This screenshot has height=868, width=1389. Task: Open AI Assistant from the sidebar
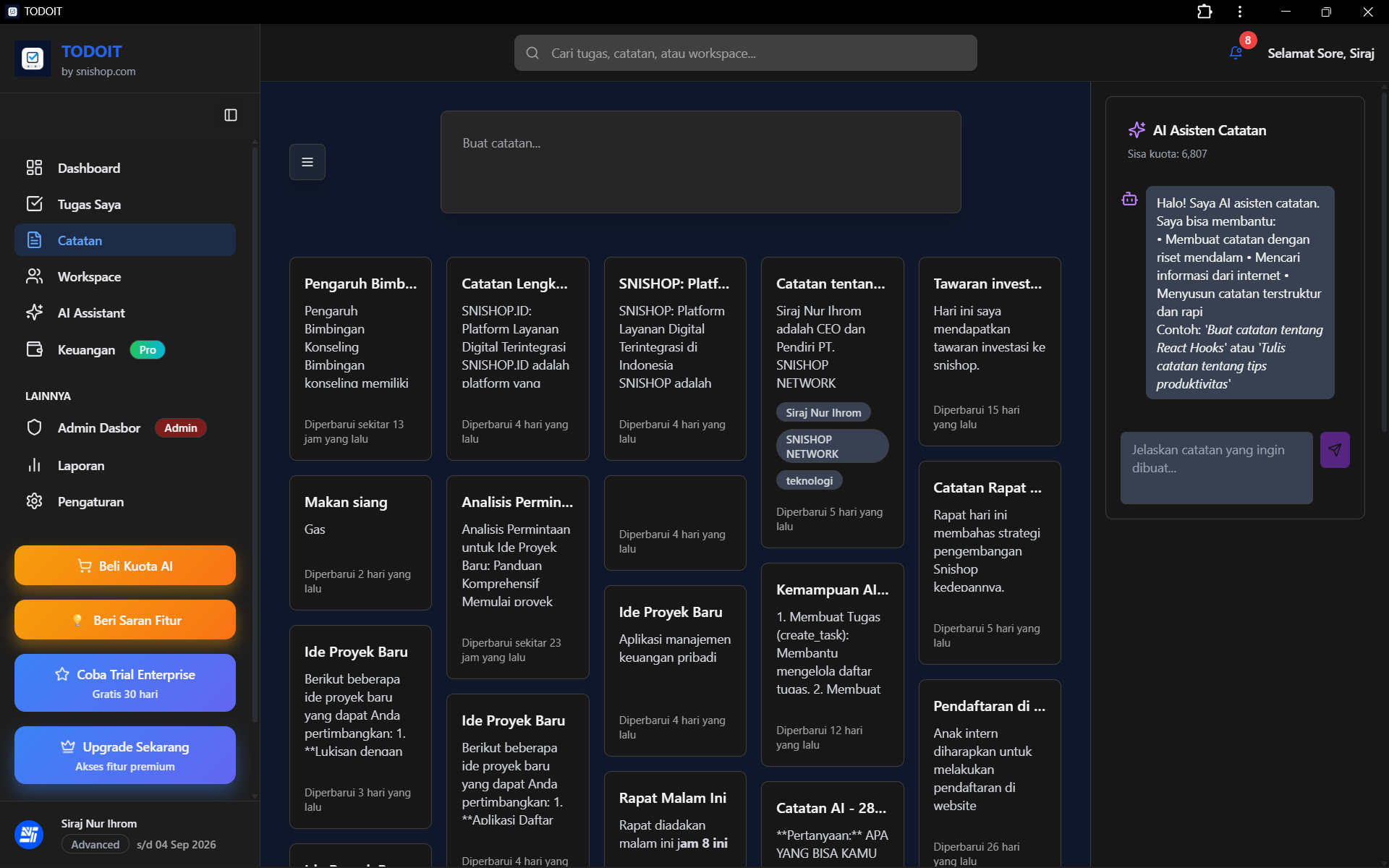(90, 312)
